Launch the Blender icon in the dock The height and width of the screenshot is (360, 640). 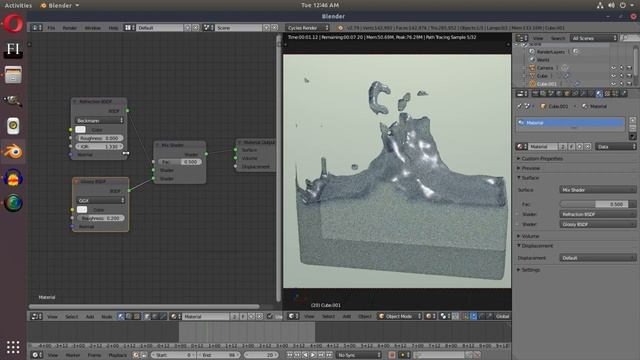tap(13, 152)
